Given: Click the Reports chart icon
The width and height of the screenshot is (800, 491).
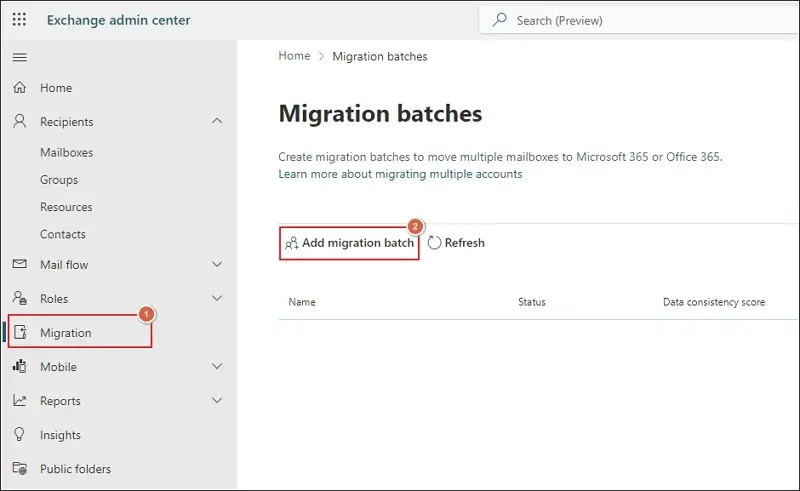Looking at the screenshot, I should tap(19, 401).
